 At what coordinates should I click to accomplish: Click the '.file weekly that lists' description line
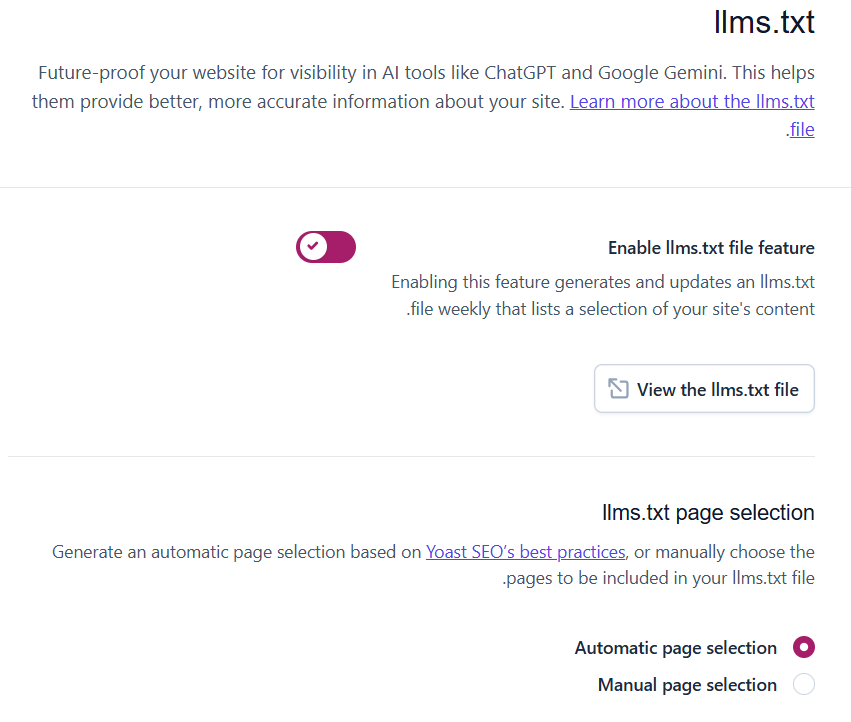(610, 309)
